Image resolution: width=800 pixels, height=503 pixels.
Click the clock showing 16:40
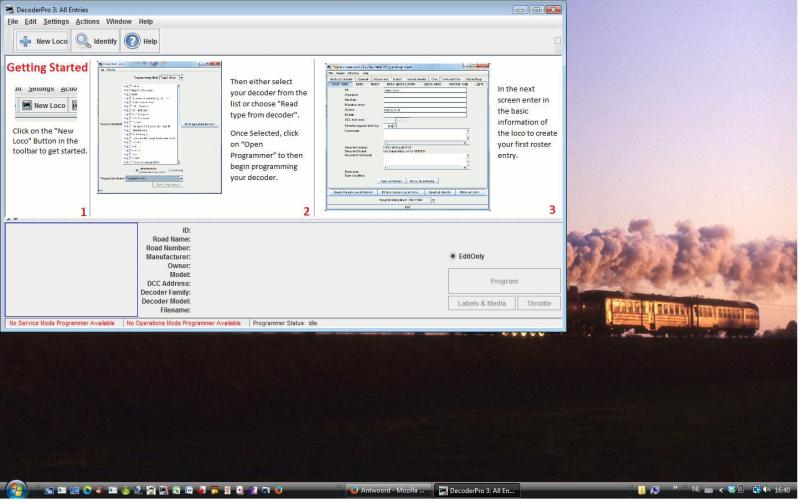(782, 490)
